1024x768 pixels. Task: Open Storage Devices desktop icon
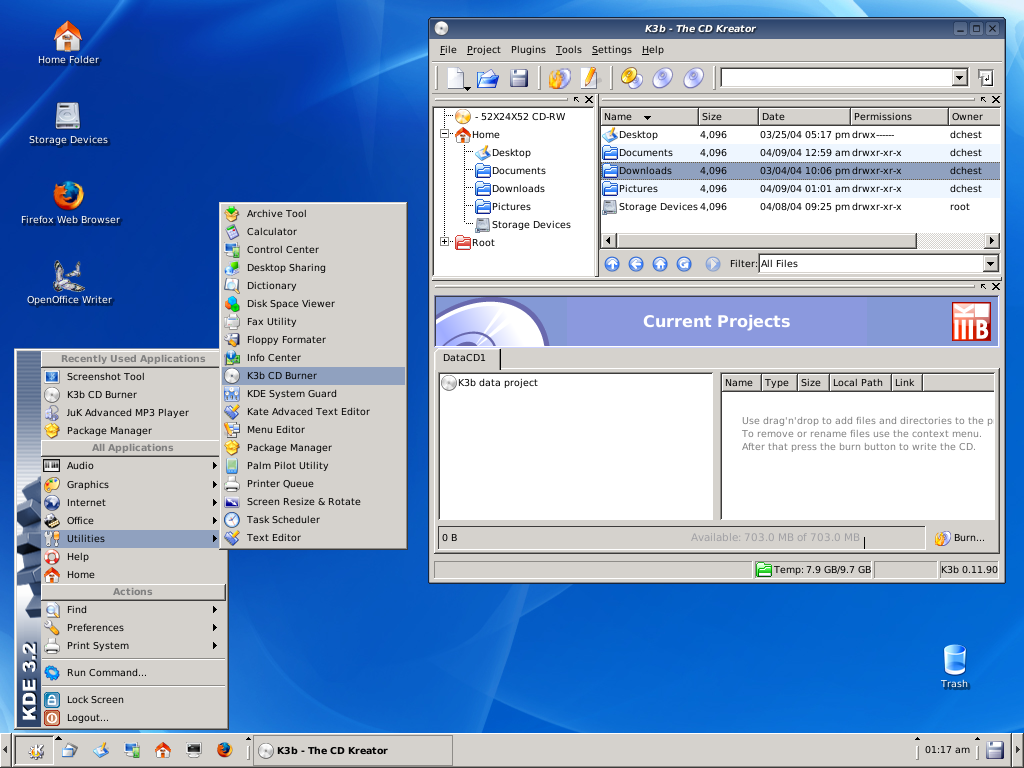point(68,123)
